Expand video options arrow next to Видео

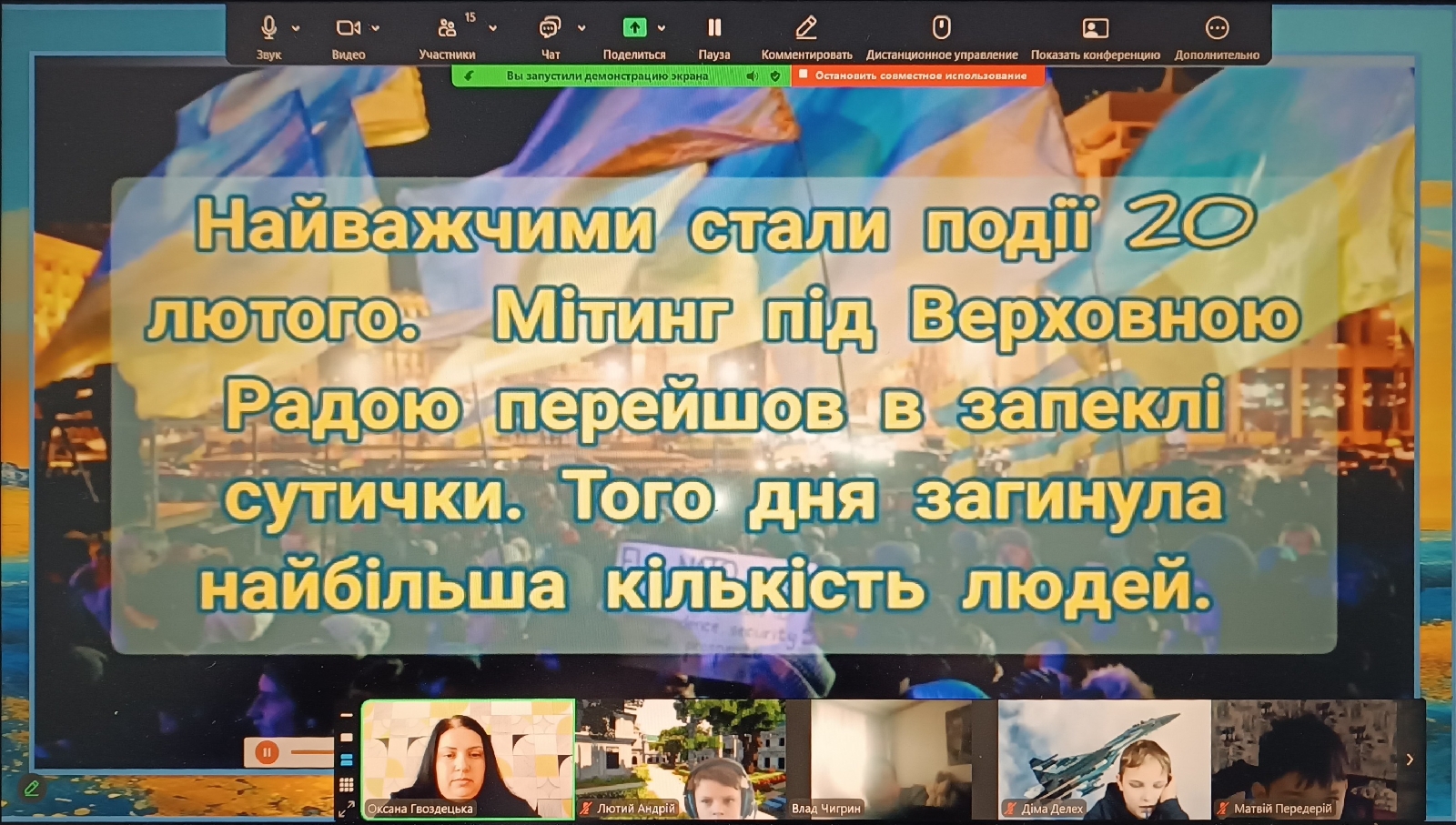pos(376,28)
